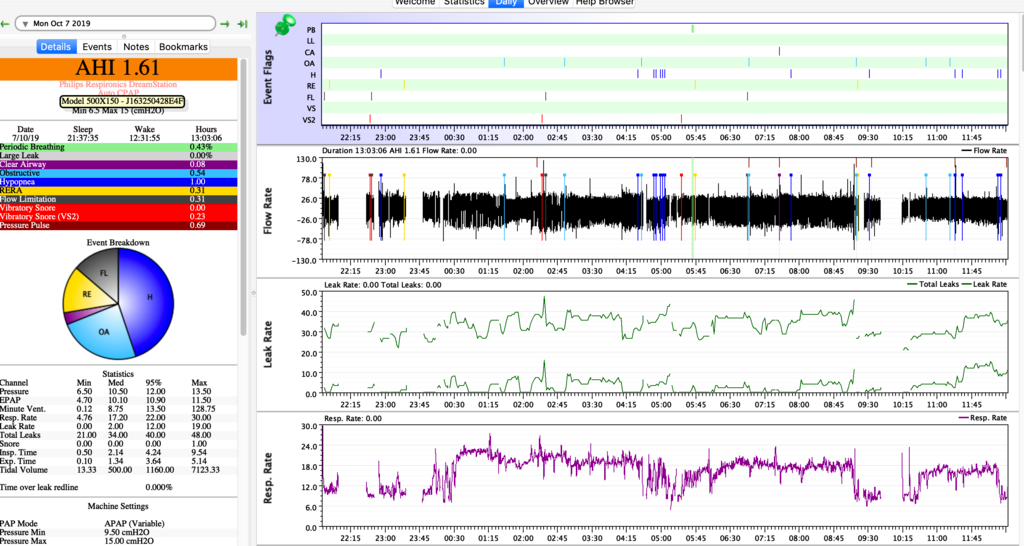This screenshot has width=1024, height=546.
Task: Click the green pushpin on the Event Flags graph
Action: coord(285,26)
